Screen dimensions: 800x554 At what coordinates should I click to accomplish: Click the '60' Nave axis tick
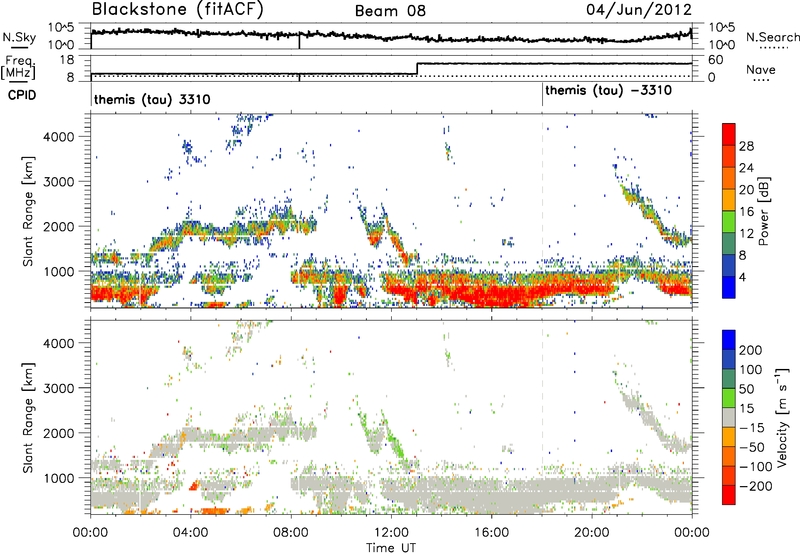[716, 60]
